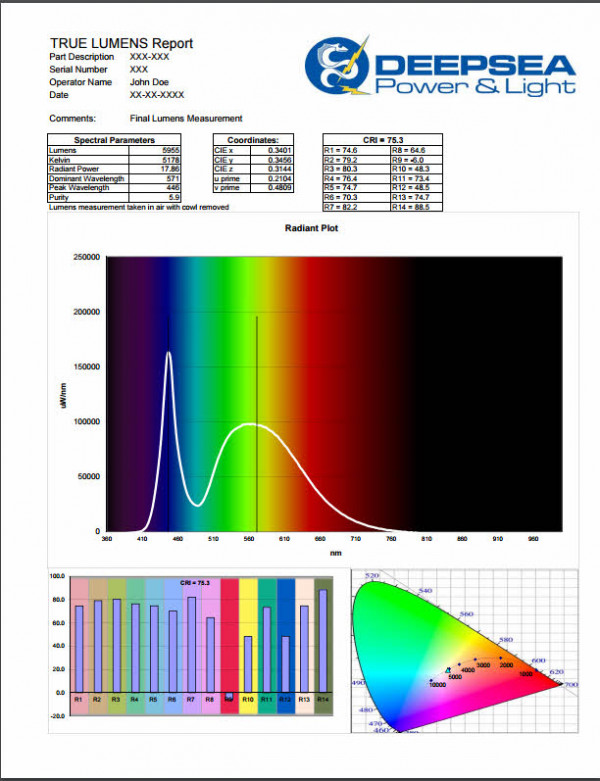Click the red R9 band in CRI chart
The width and height of the screenshot is (600, 781).
tap(230, 640)
